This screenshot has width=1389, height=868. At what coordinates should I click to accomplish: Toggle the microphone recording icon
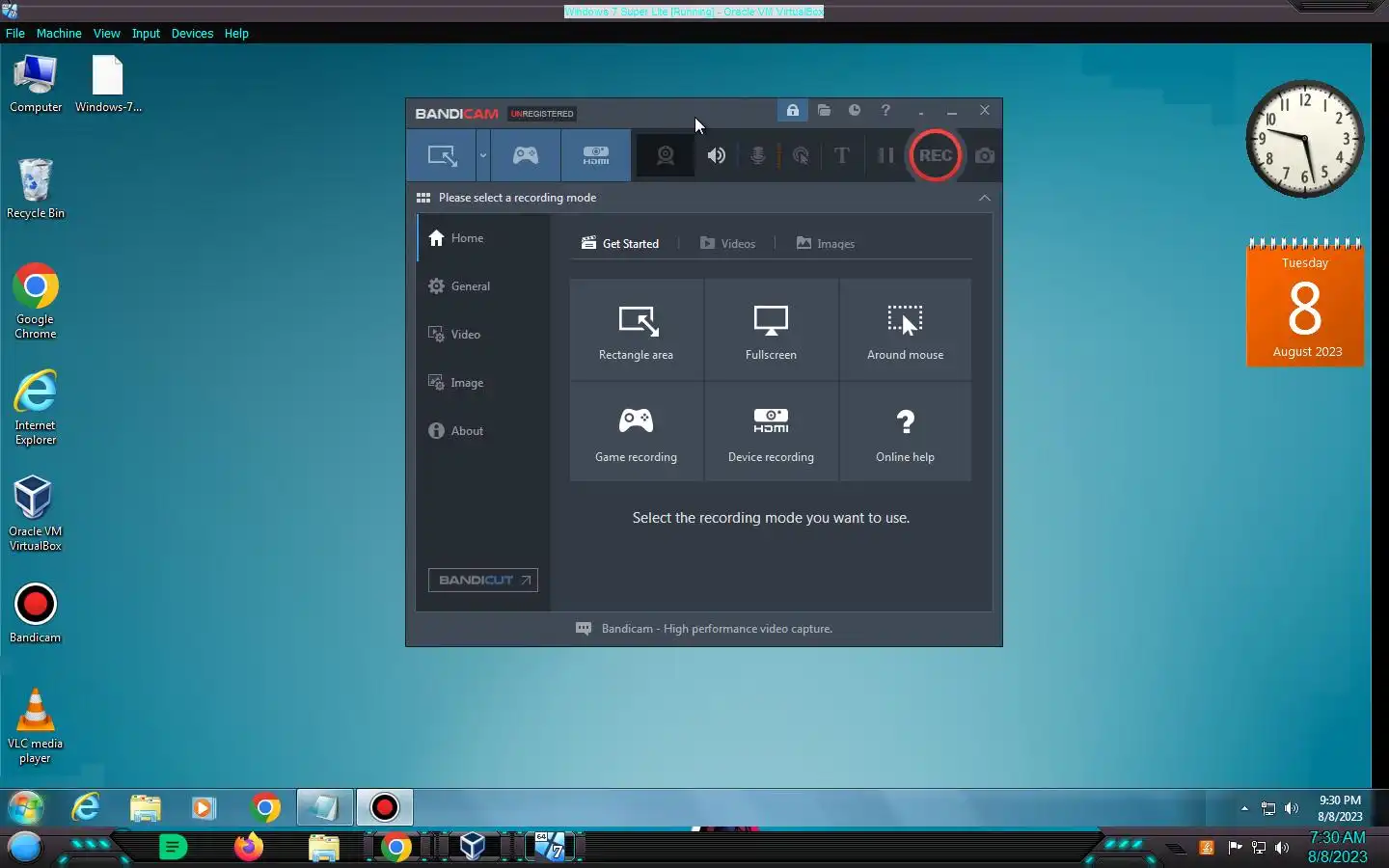click(x=758, y=155)
